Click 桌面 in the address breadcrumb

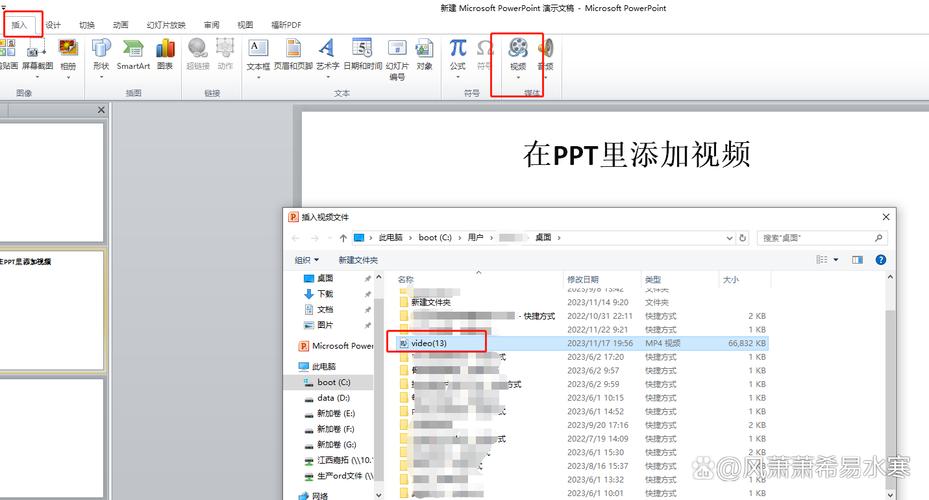click(x=543, y=238)
